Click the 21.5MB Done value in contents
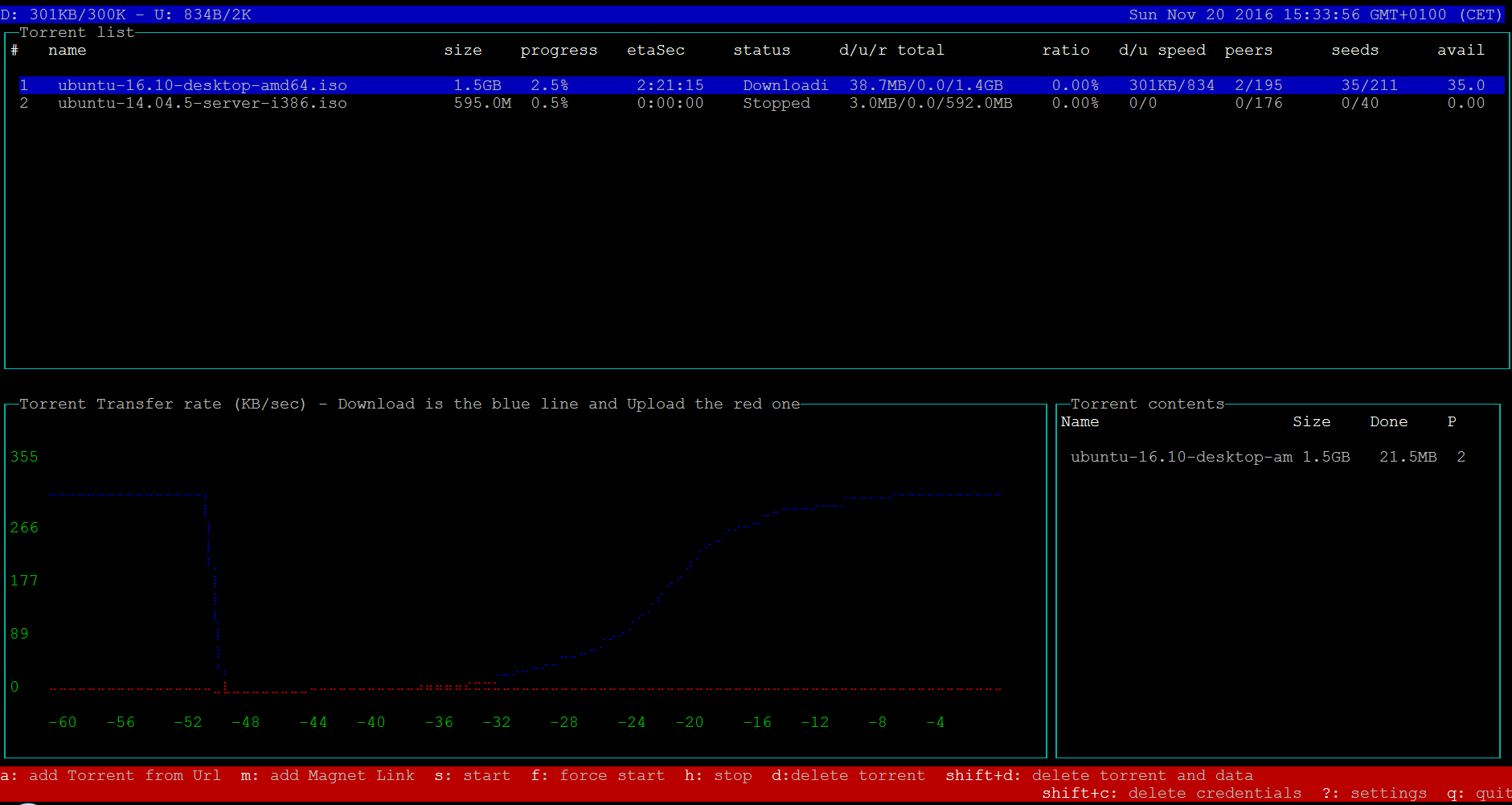Image resolution: width=1512 pixels, height=805 pixels. point(1408,457)
